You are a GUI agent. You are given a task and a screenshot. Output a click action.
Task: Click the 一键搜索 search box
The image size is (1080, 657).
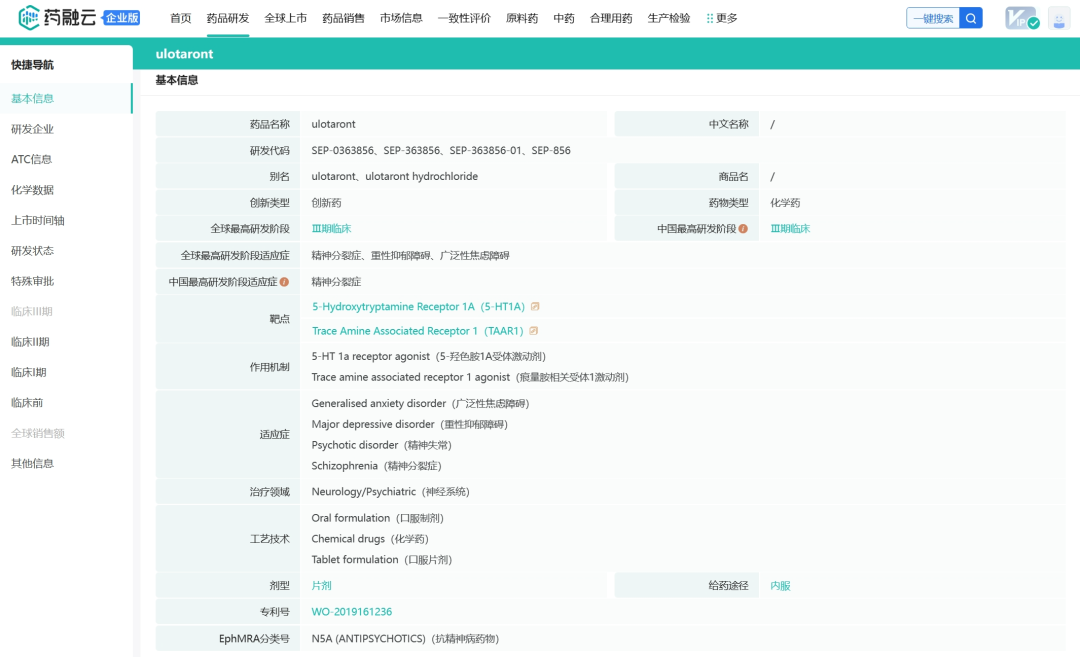coord(933,18)
